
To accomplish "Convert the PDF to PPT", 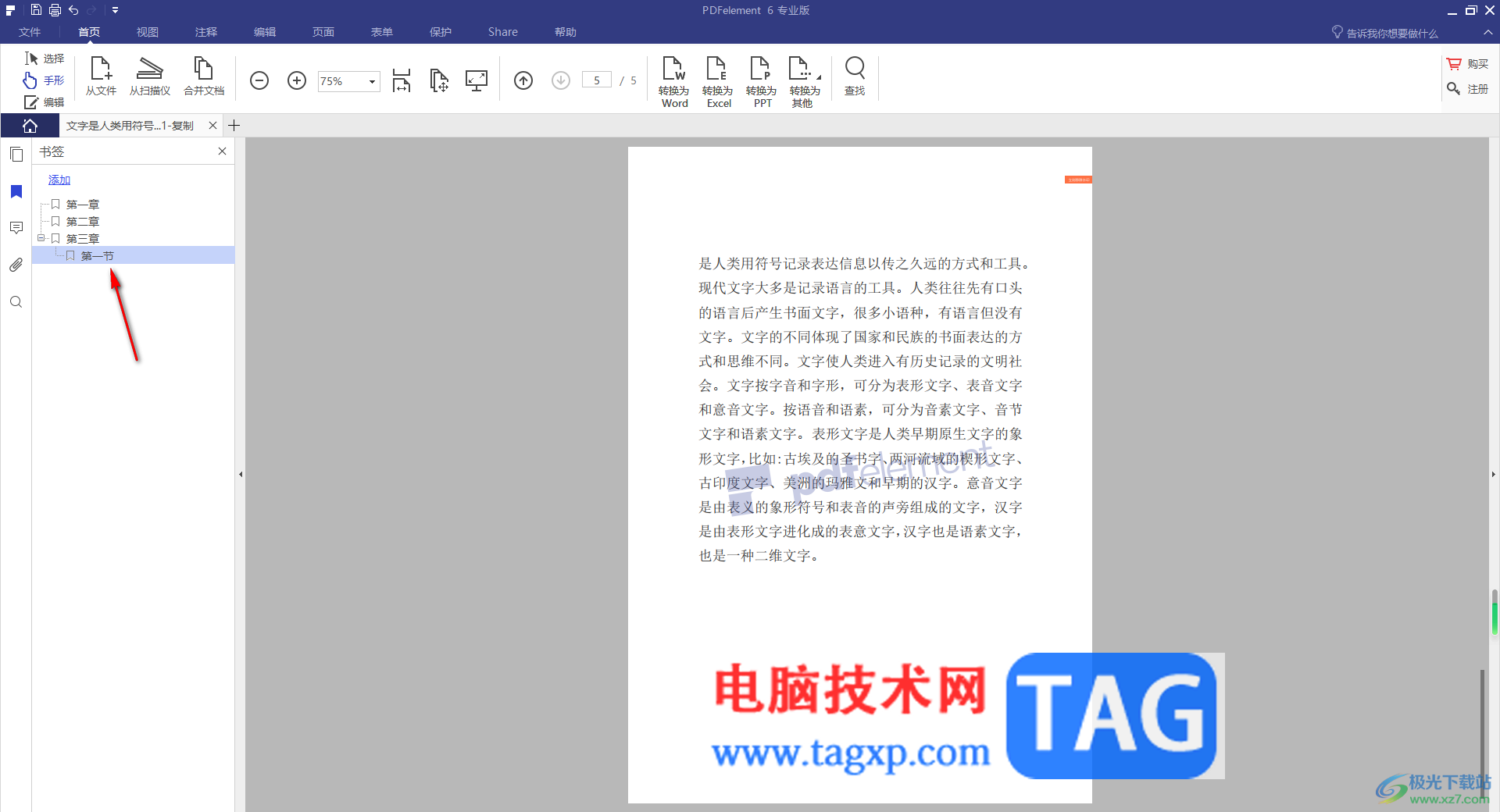I will pyautogui.click(x=762, y=81).
